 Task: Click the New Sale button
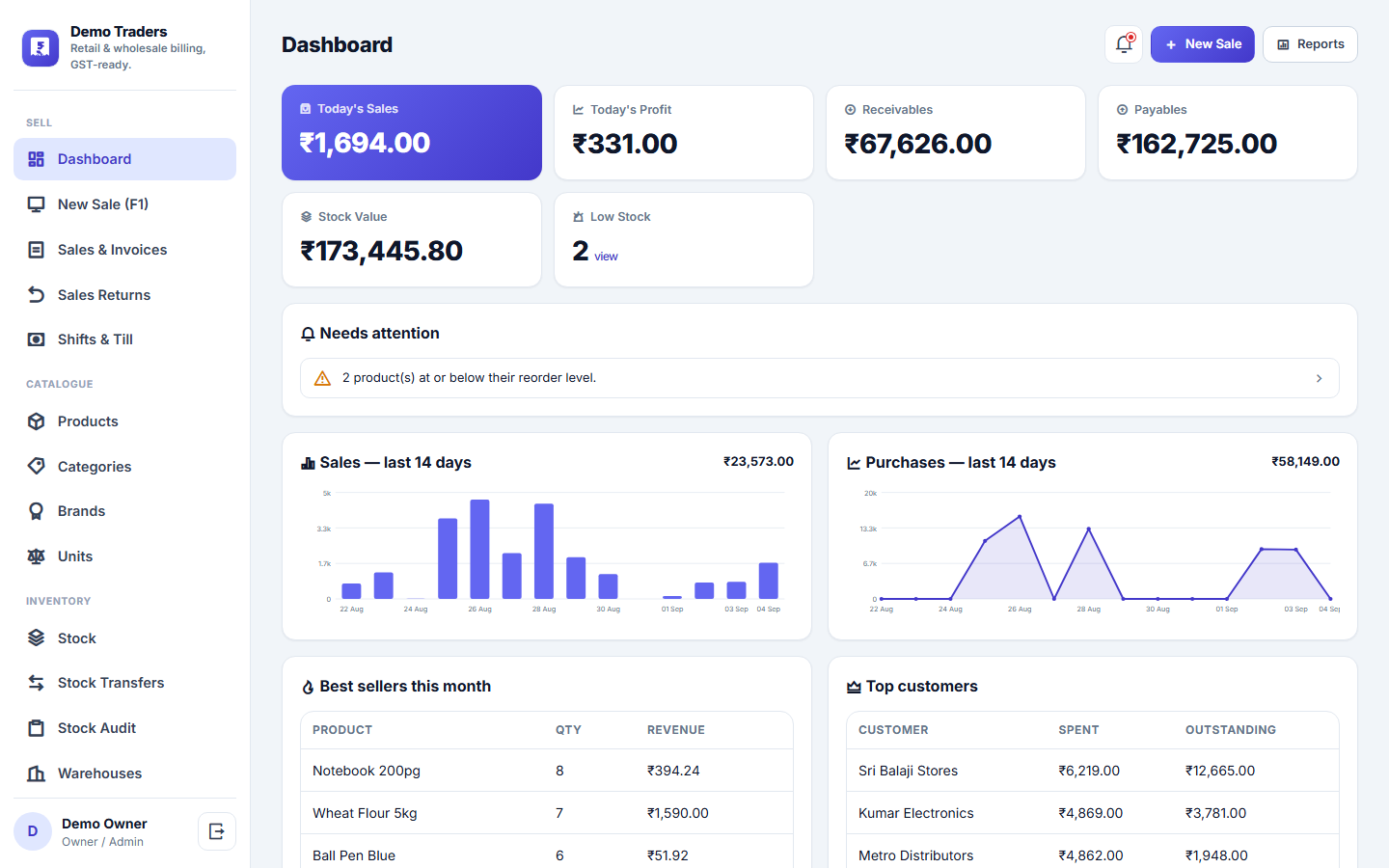1203,44
